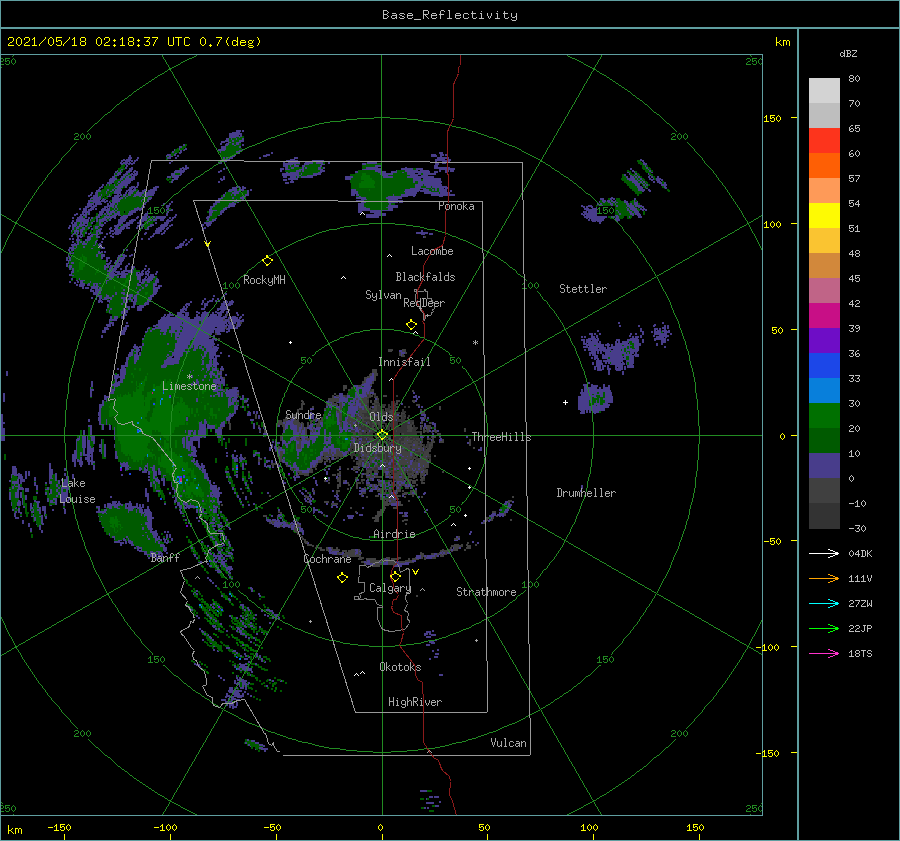Click the Banff label
The height and width of the screenshot is (841, 900).
click(x=165, y=557)
